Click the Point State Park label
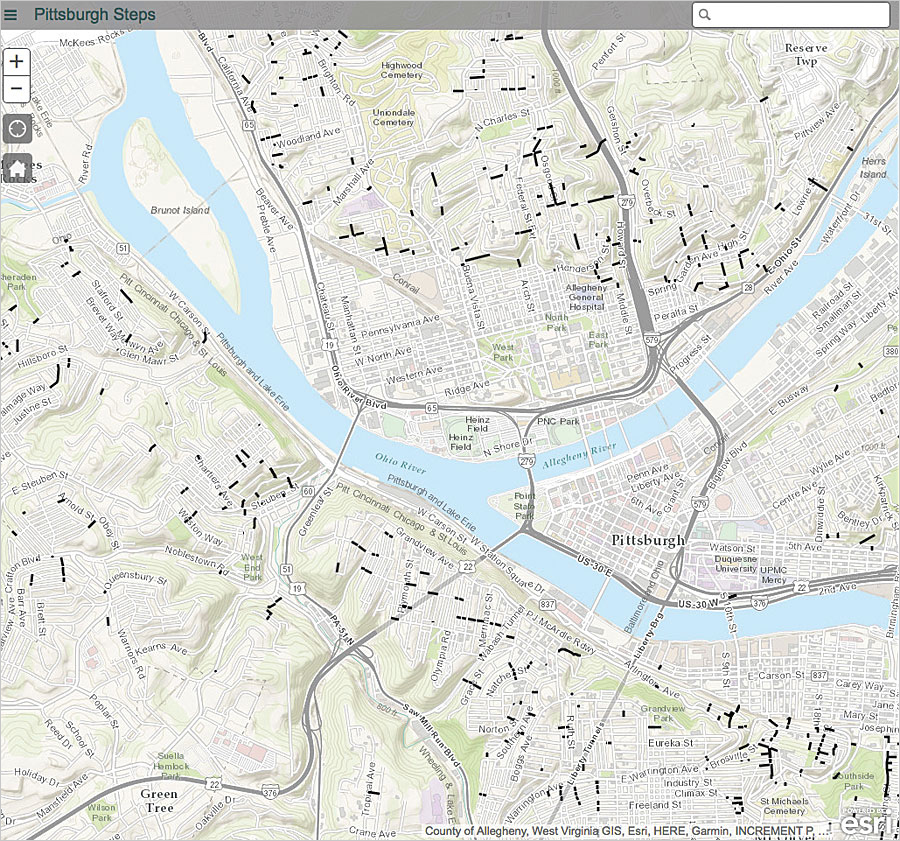The height and width of the screenshot is (841, 900). 524,505
